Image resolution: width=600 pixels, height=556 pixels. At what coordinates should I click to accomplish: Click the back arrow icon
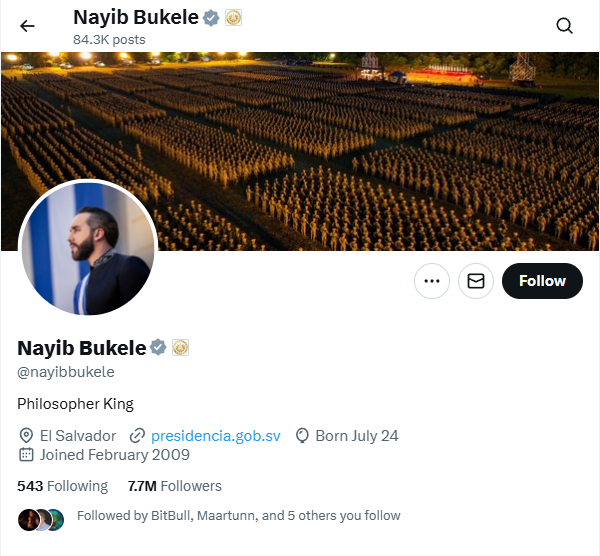[x=27, y=27]
